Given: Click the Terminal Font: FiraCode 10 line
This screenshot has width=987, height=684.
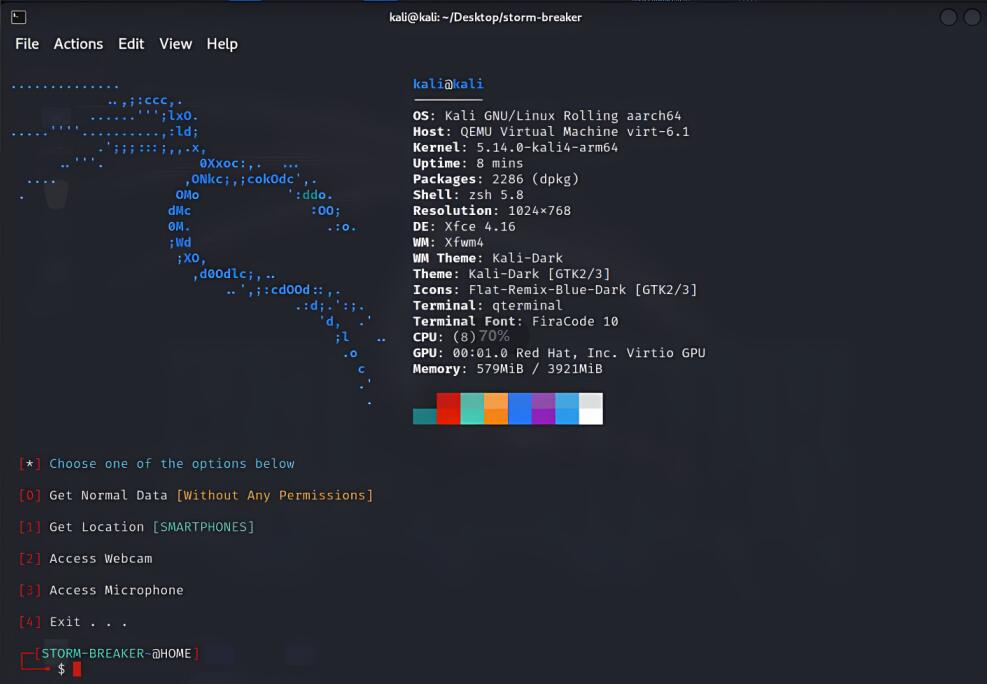Looking at the screenshot, I should 516,321.
